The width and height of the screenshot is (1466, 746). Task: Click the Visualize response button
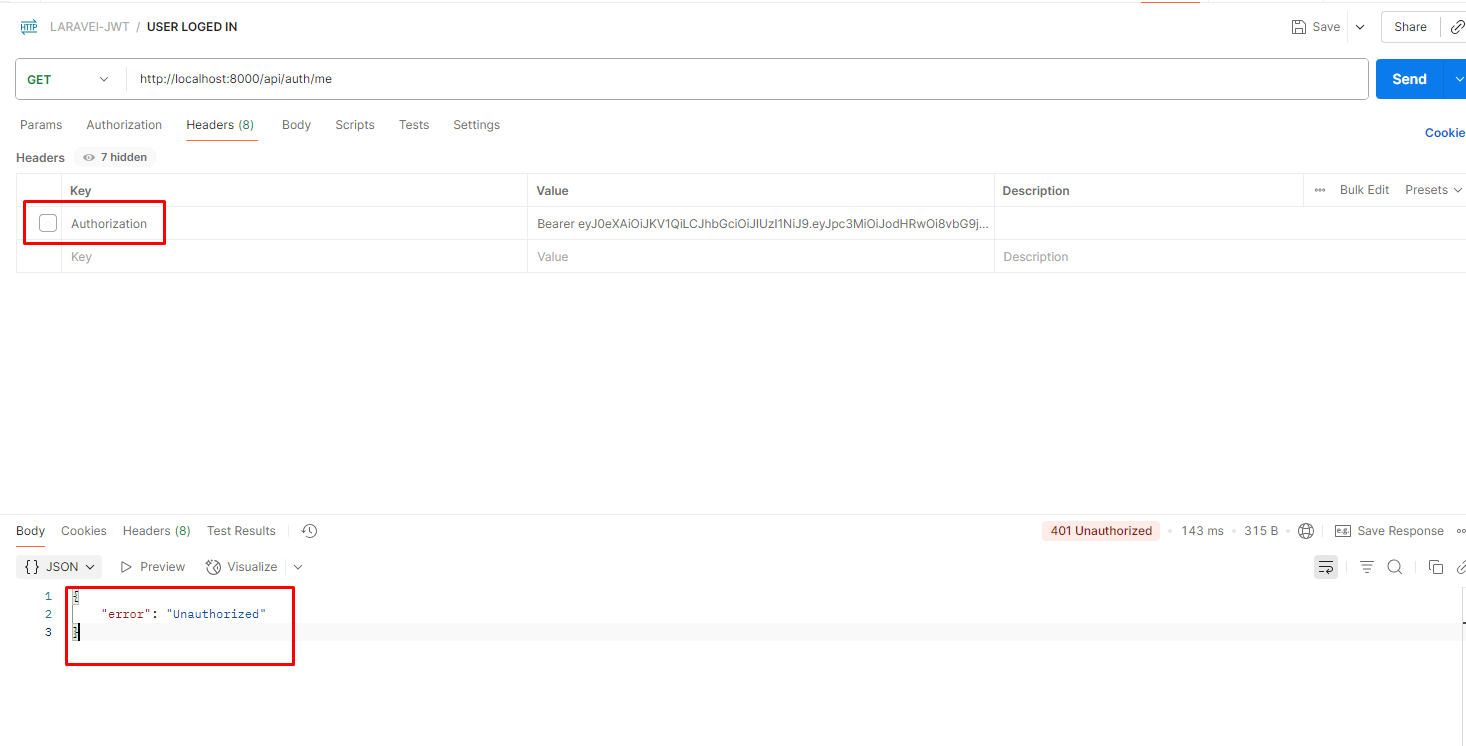coord(242,567)
